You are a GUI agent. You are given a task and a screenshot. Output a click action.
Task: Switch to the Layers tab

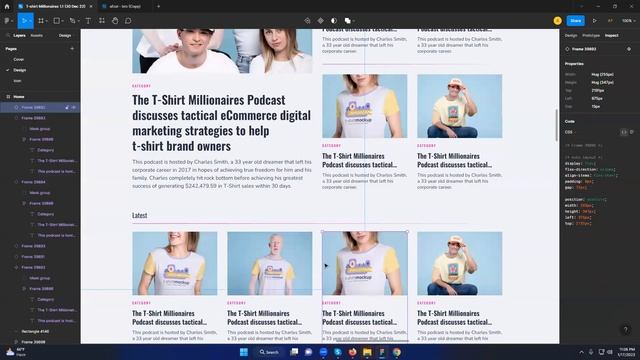pos(19,36)
